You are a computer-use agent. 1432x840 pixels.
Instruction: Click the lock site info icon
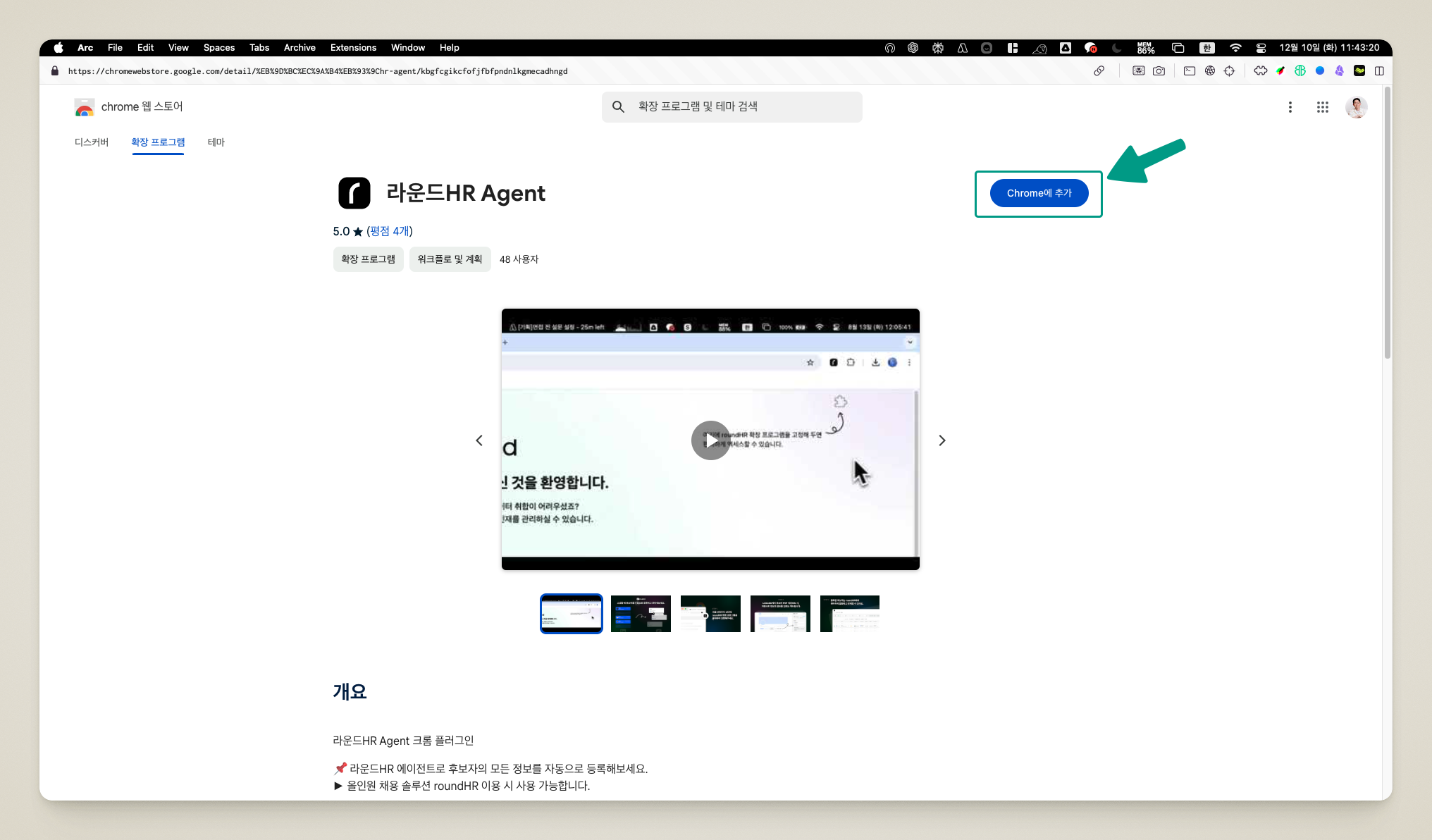[x=55, y=70]
